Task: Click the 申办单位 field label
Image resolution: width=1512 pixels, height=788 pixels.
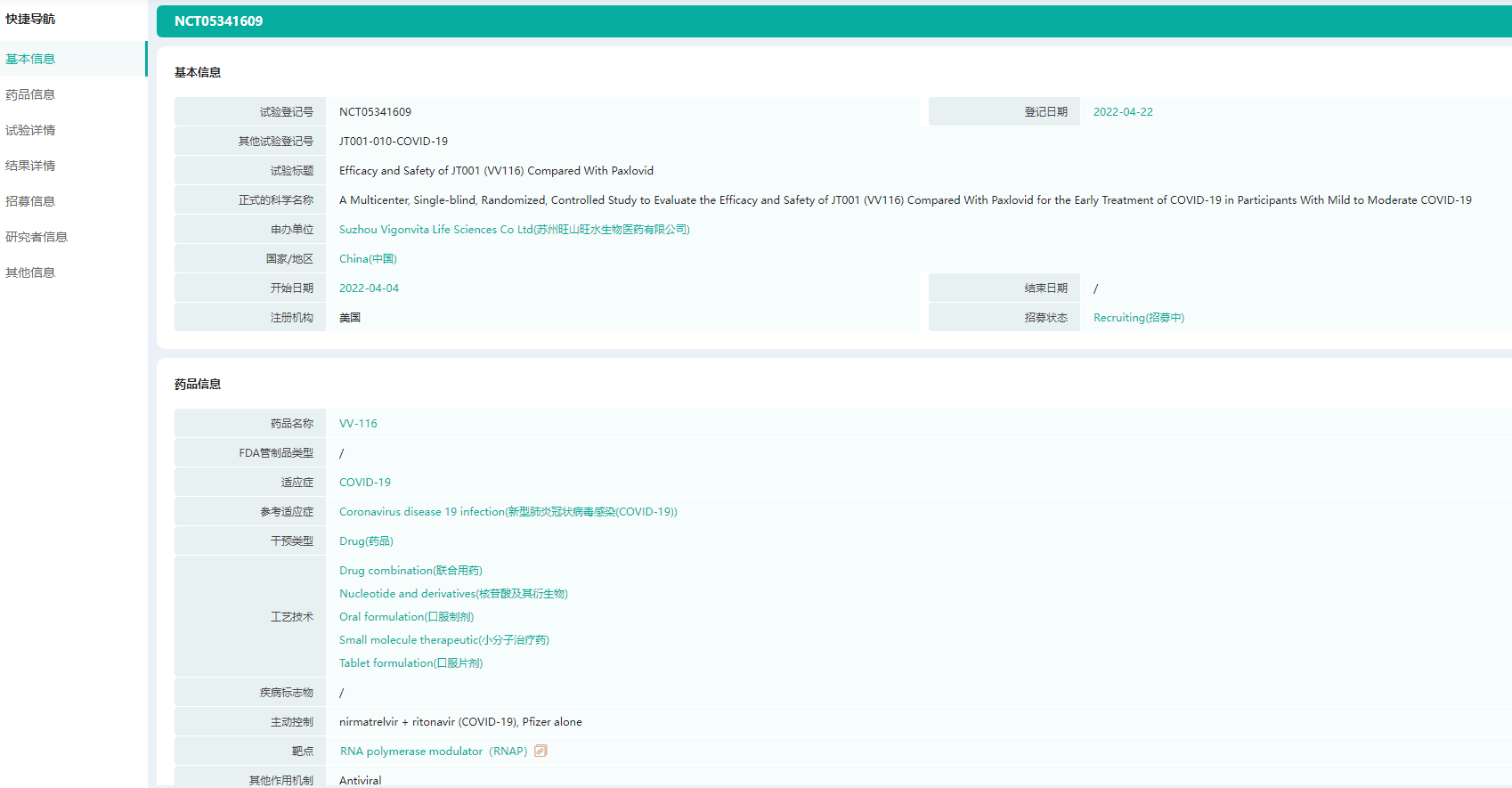Action: point(292,230)
